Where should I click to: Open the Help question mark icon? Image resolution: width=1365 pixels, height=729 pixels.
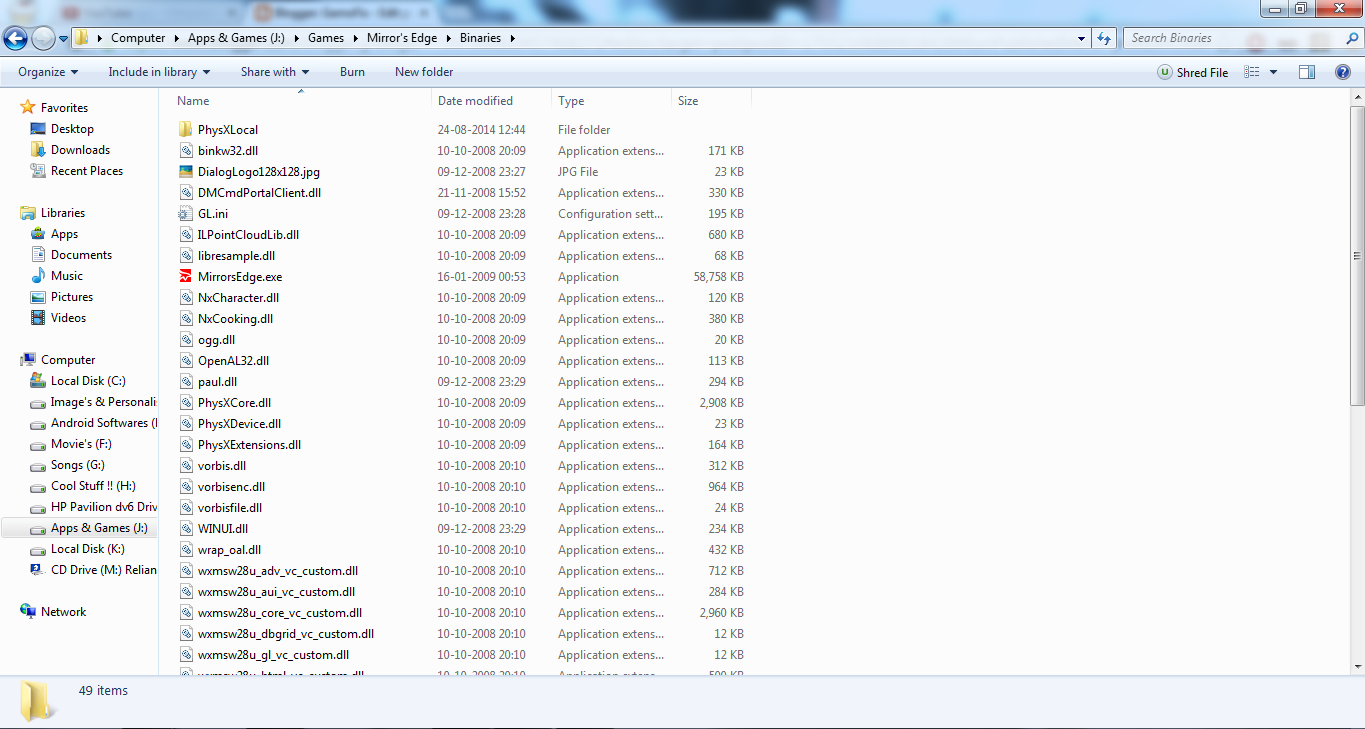pos(1343,72)
